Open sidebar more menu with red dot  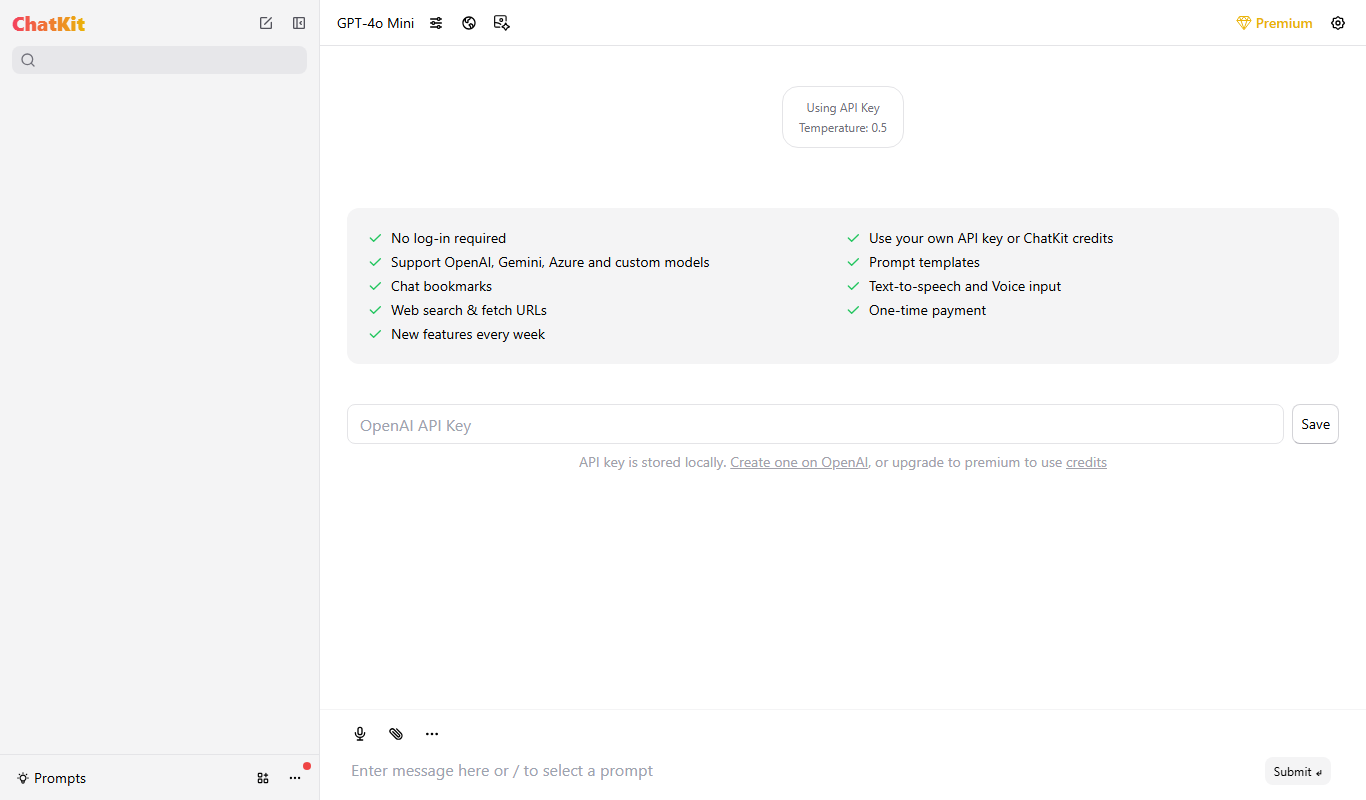pos(295,778)
